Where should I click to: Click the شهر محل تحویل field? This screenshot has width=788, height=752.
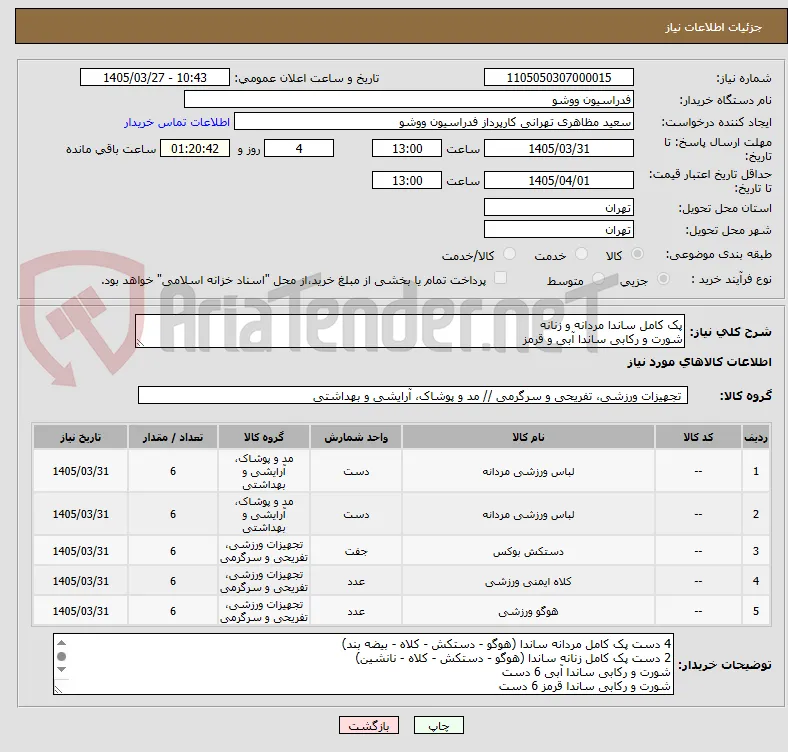[558, 229]
